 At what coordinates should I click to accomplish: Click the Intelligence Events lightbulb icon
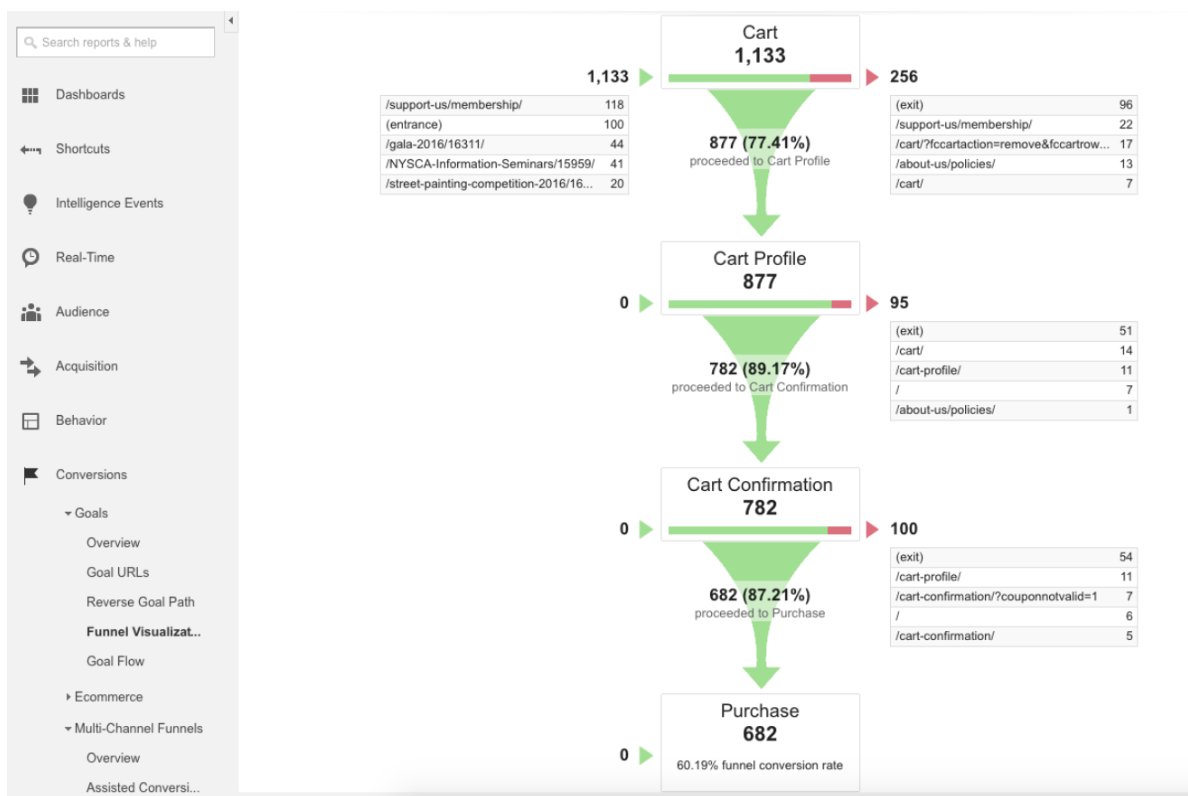point(30,203)
